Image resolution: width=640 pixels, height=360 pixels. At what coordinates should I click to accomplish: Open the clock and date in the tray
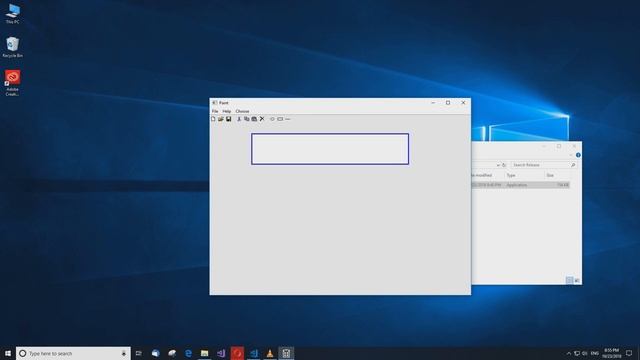(x=611, y=353)
